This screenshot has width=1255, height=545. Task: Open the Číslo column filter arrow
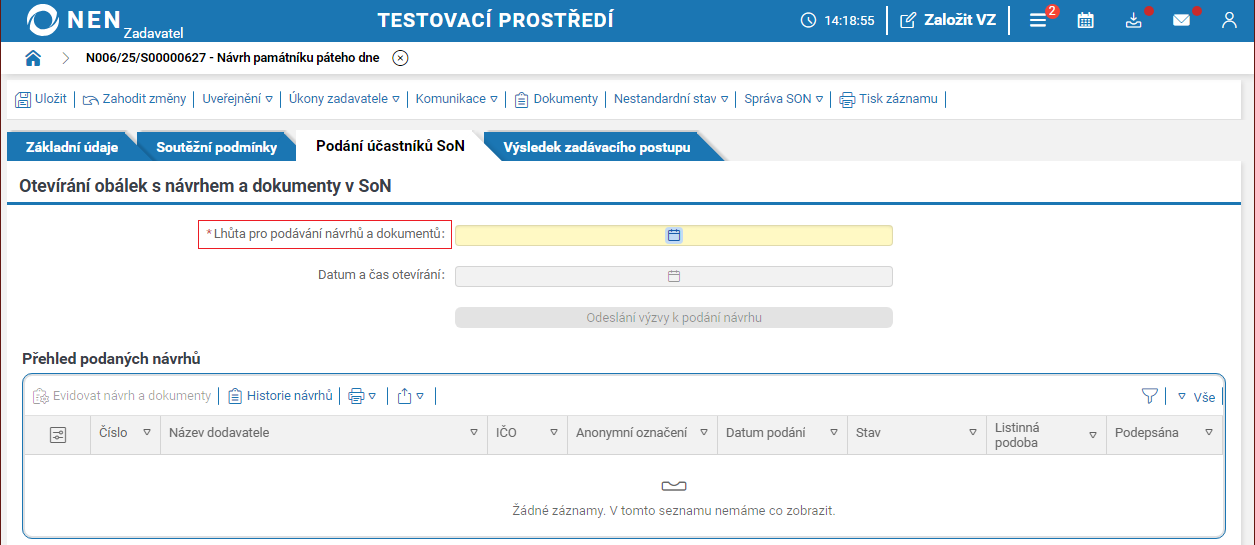(147, 433)
